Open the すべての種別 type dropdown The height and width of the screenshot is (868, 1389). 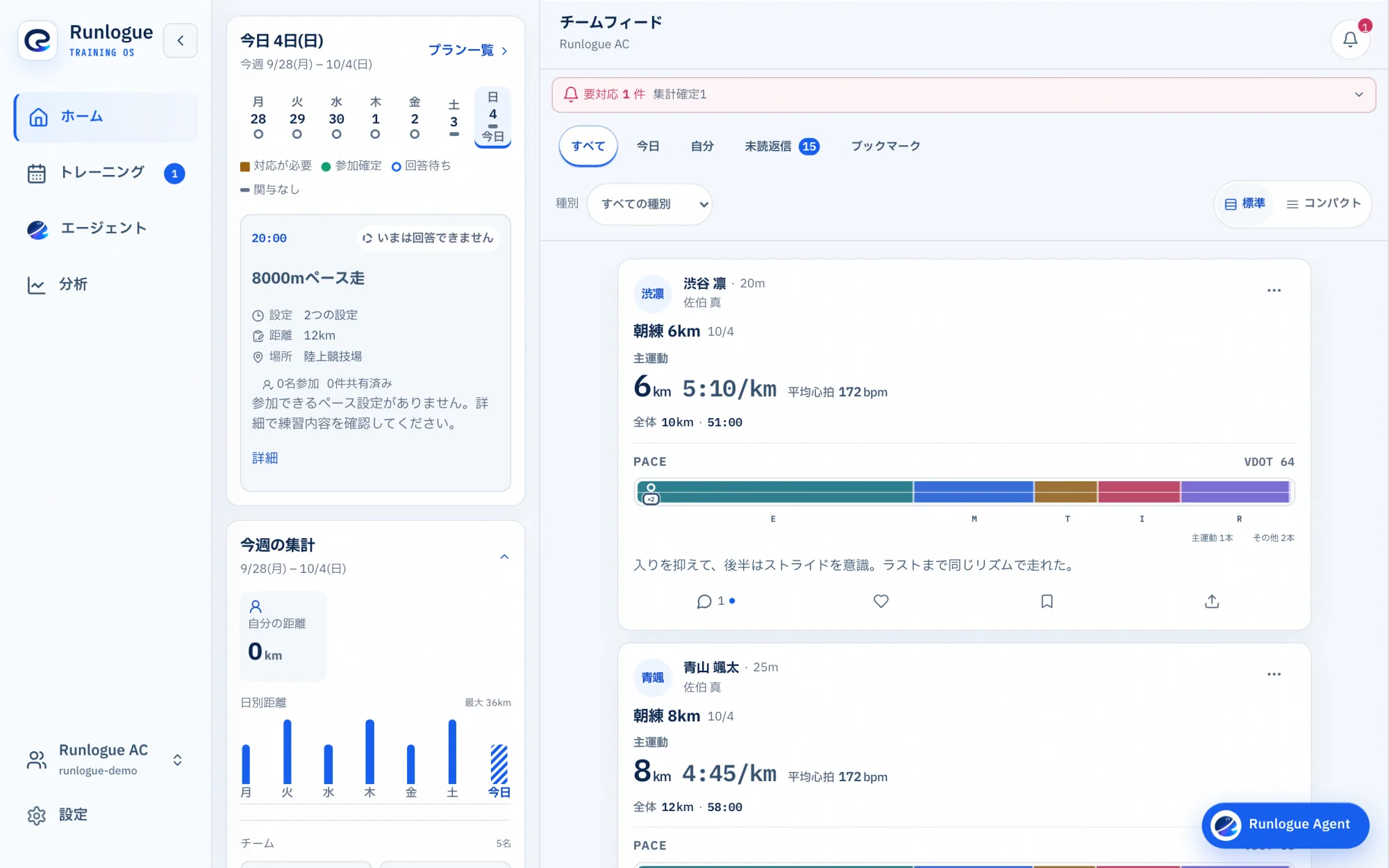tap(649, 204)
